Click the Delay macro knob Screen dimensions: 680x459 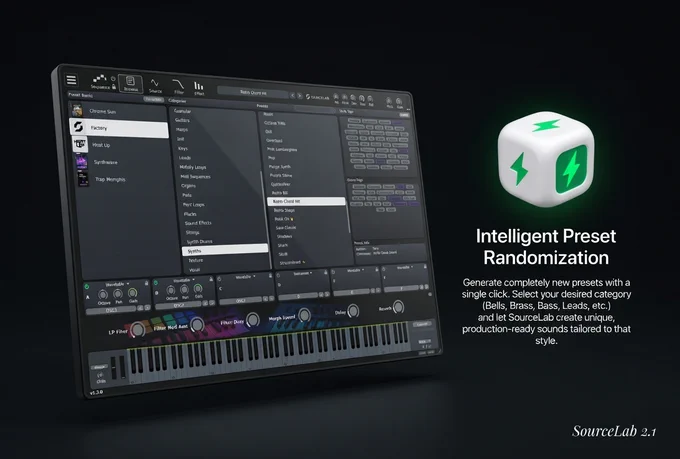click(x=353, y=311)
